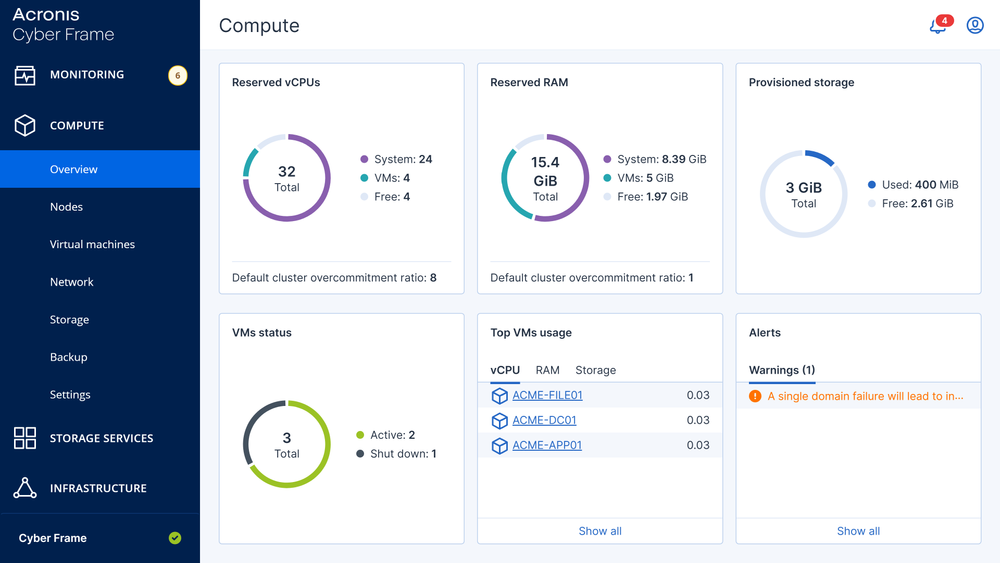
Task: Click the Monitoring heartbeat icon in sidebar
Action: (x=25, y=75)
